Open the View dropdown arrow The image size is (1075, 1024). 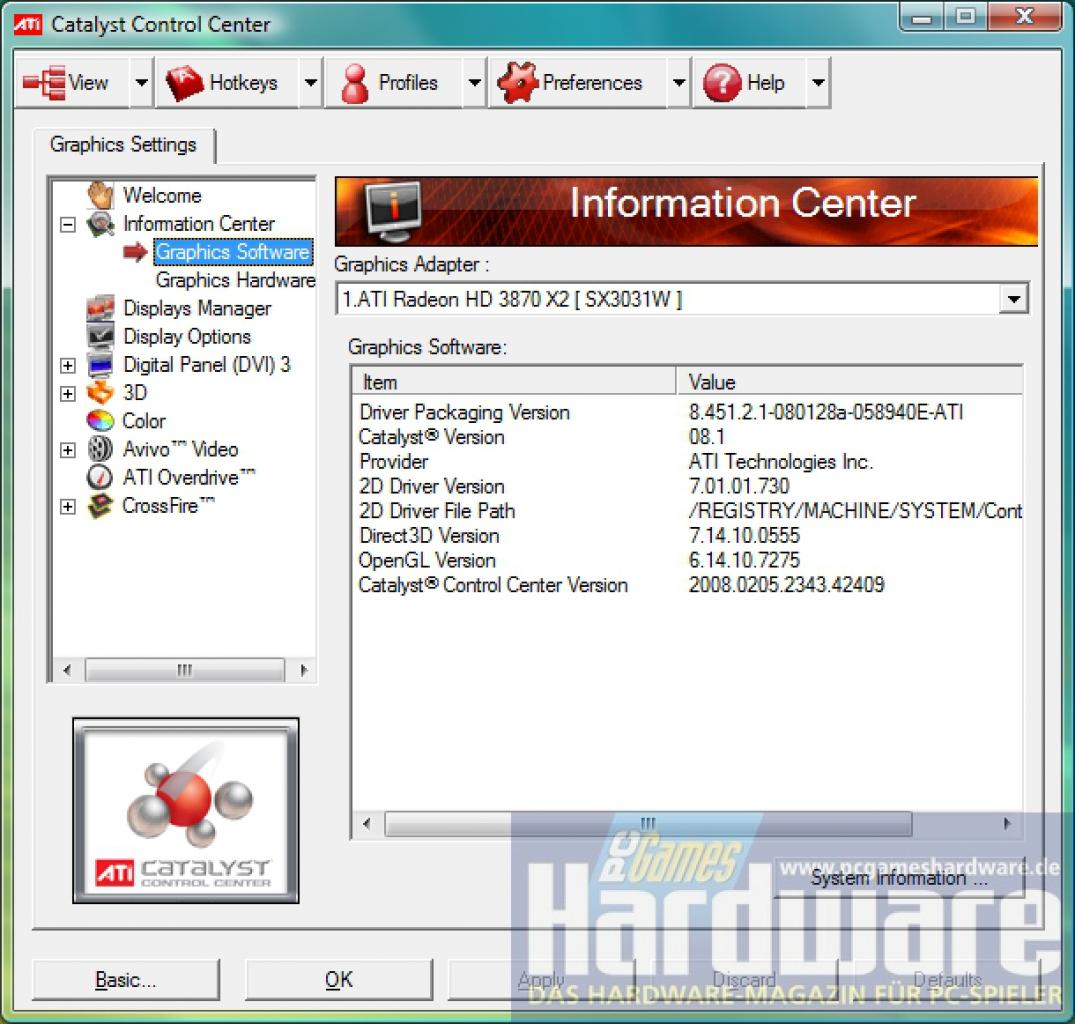click(141, 83)
